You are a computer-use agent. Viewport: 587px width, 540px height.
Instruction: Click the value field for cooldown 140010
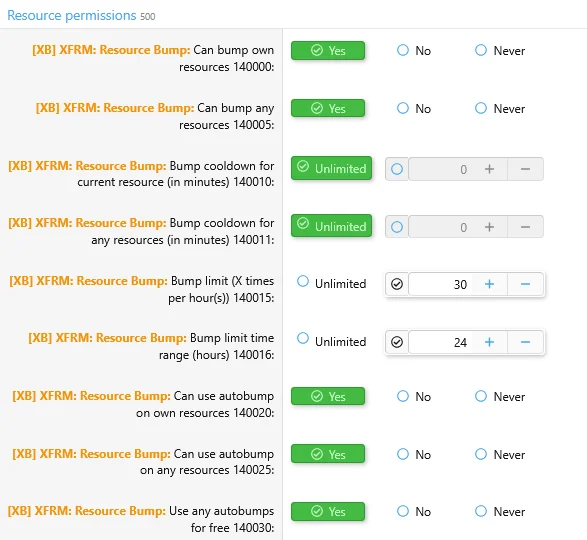tap(440, 169)
